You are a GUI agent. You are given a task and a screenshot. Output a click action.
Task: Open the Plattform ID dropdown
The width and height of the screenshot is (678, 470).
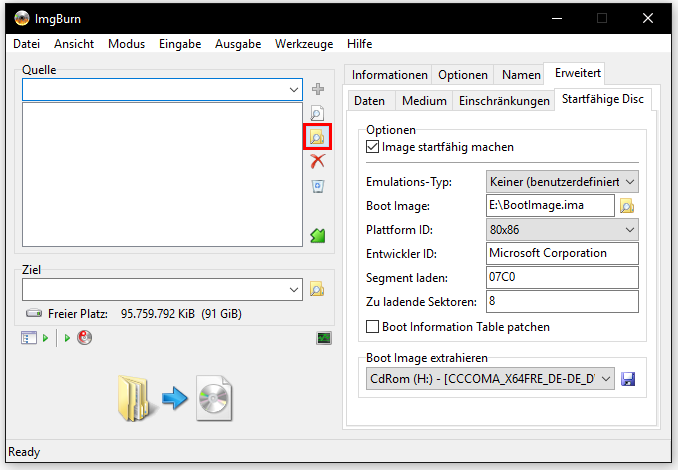[562, 230]
